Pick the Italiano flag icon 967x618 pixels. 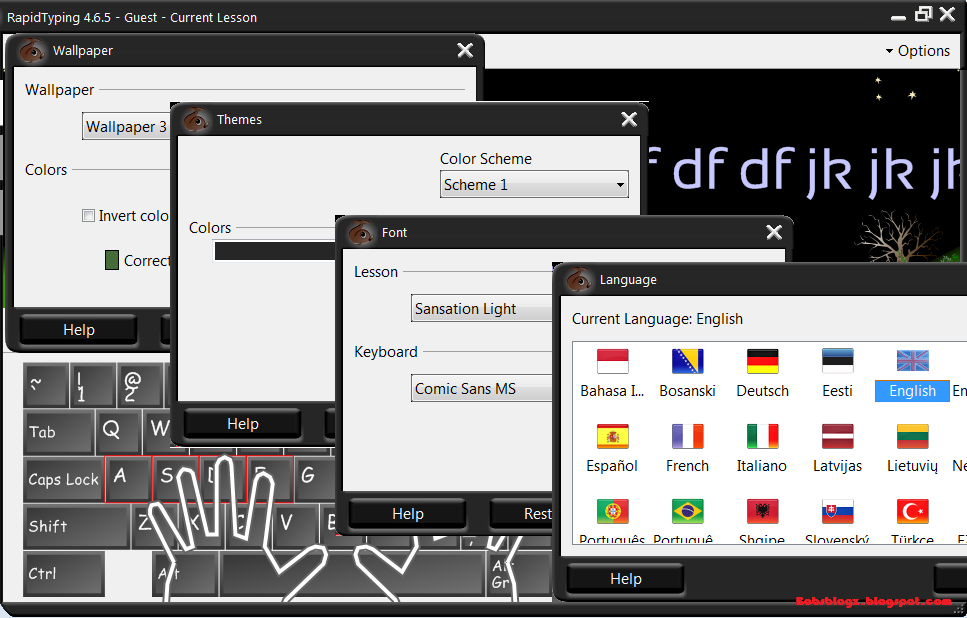coord(762,437)
